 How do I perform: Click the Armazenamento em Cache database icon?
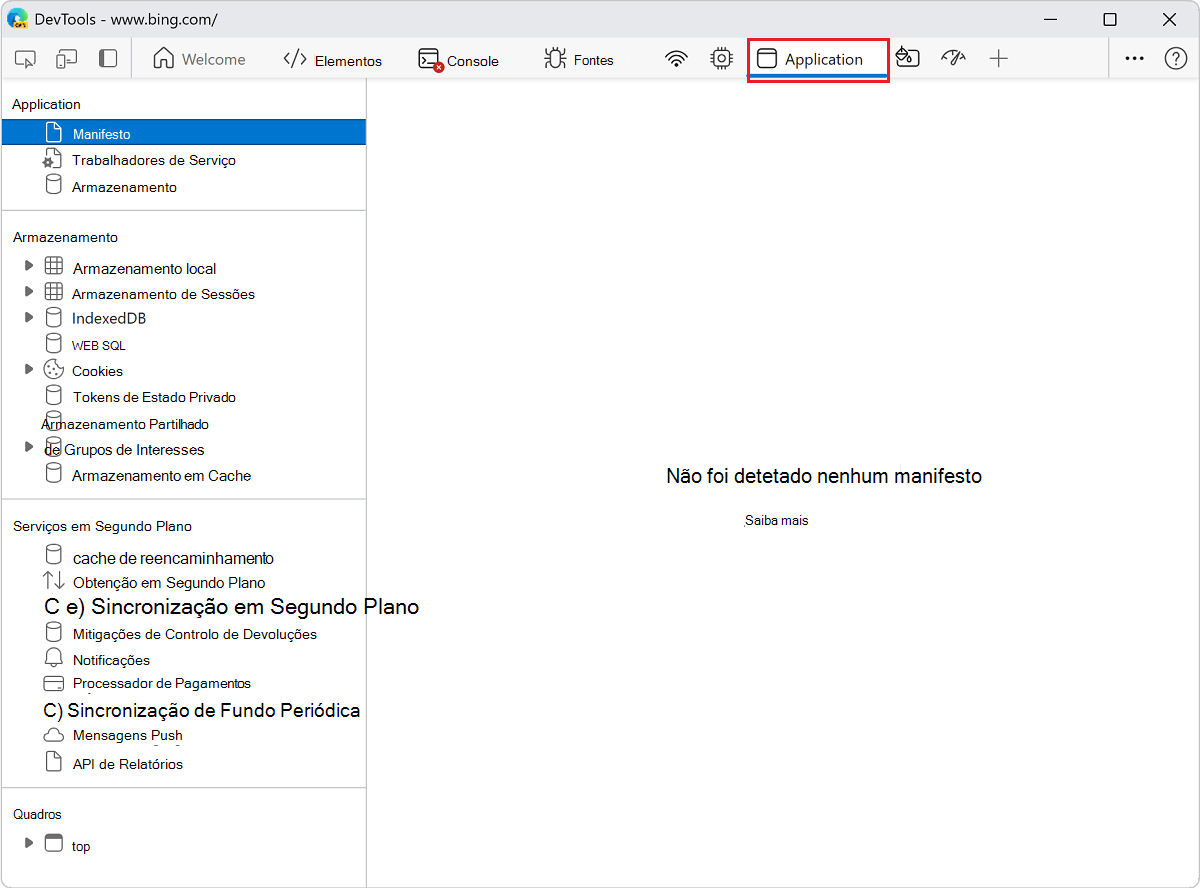pos(54,473)
